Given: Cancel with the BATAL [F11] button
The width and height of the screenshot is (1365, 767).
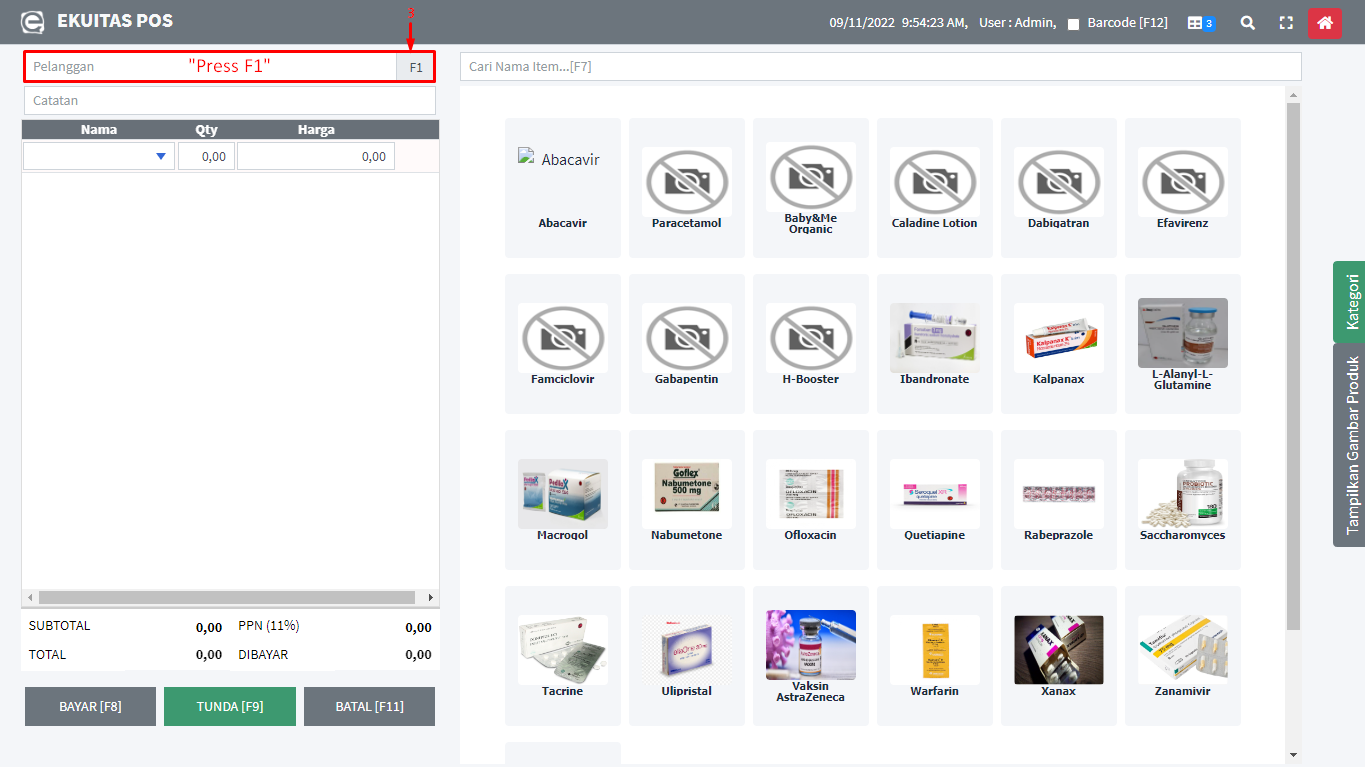Looking at the screenshot, I should point(369,706).
